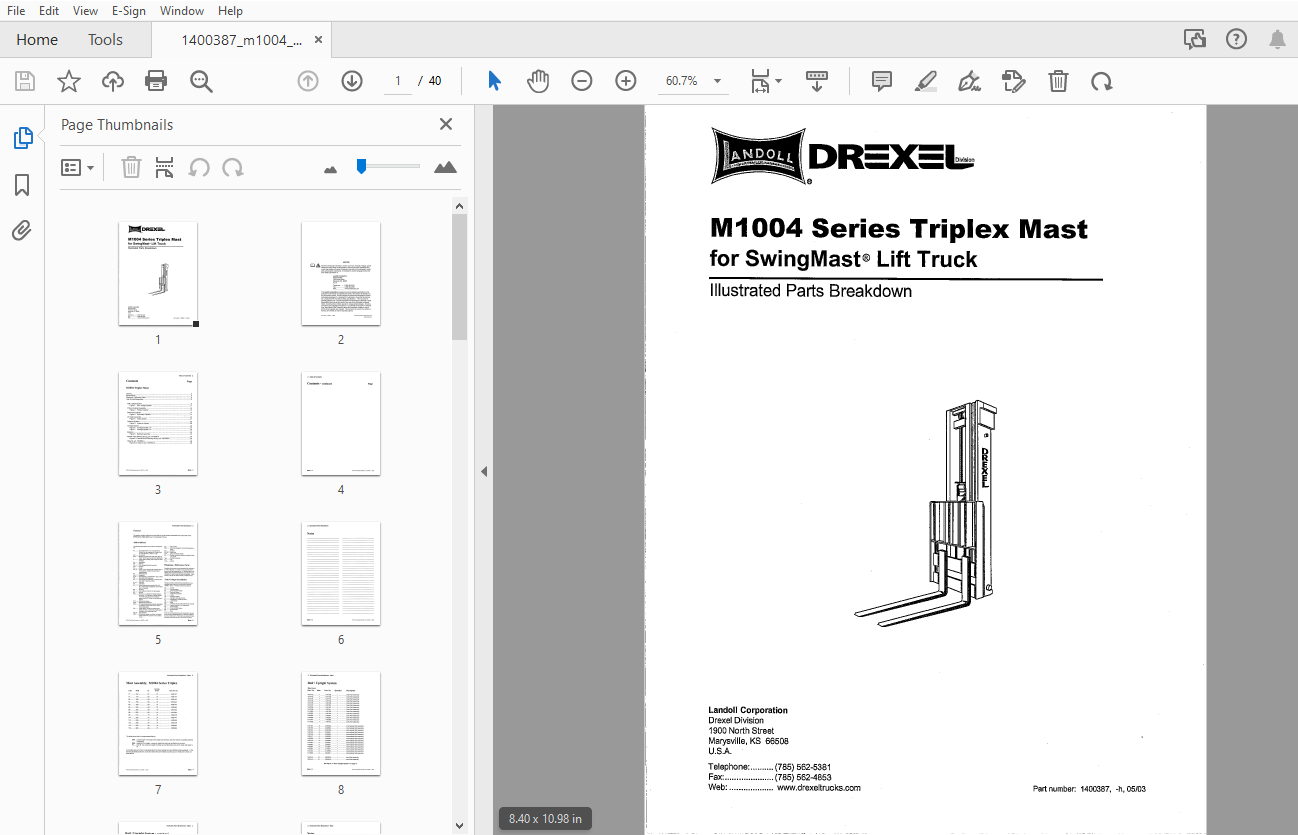The height and width of the screenshot is (835, 1298).
Task: Click www.drexeltrucks.com web address
Action: pyautogui.click(x=818, y=788)
